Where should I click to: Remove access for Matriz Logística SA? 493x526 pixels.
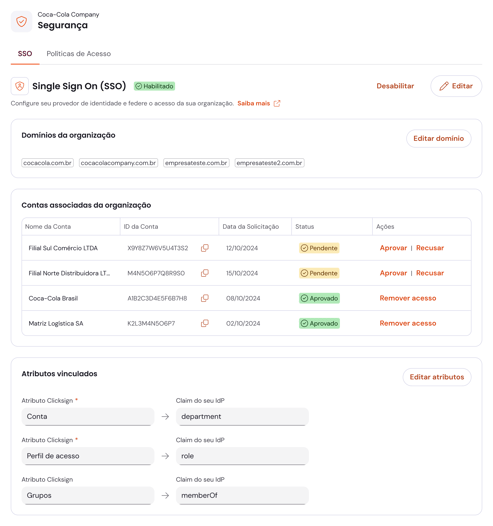tap(408, 323)
